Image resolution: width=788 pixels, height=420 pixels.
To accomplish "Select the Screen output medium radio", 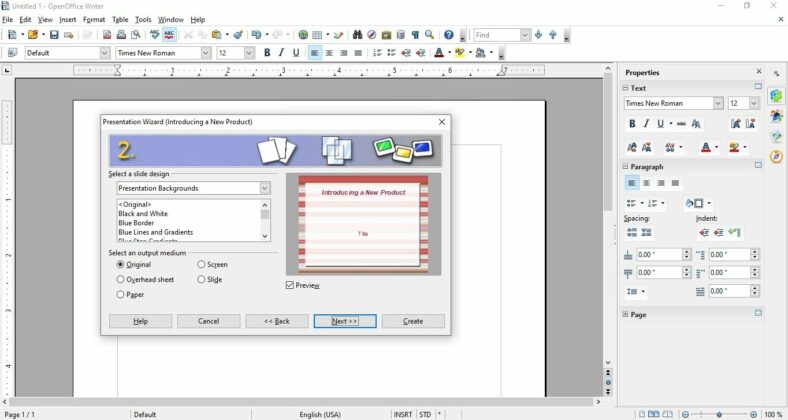I will (201, 264).
